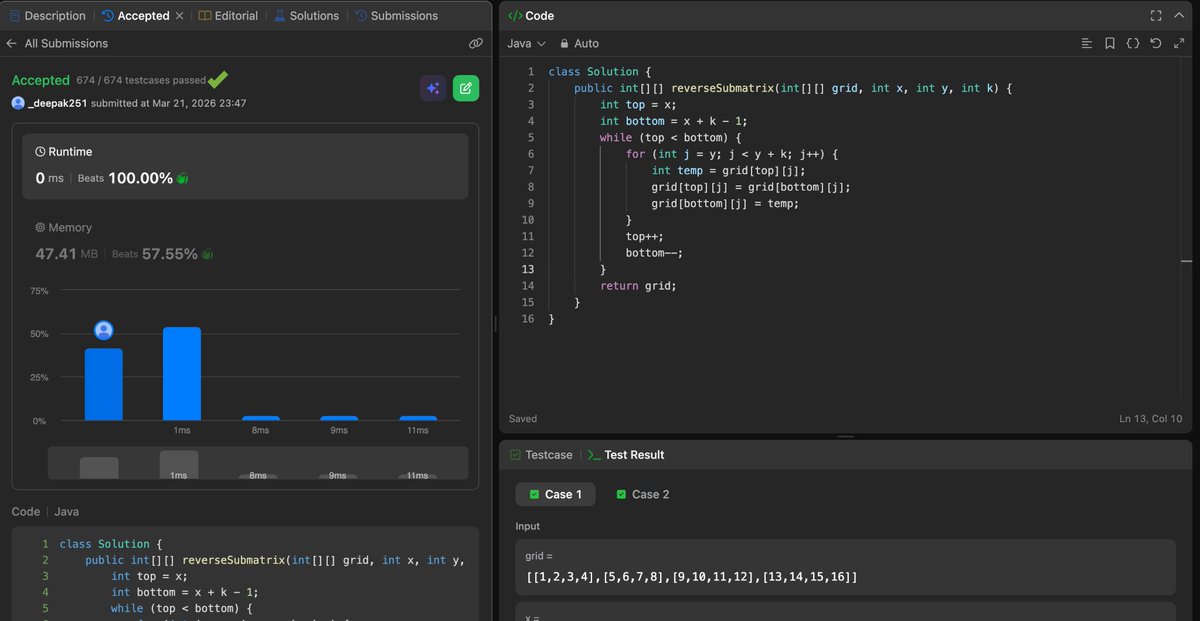Click the user avatar marker on chart
The width and height of the screenshot is (1200, 621).
tap(103, 330)
